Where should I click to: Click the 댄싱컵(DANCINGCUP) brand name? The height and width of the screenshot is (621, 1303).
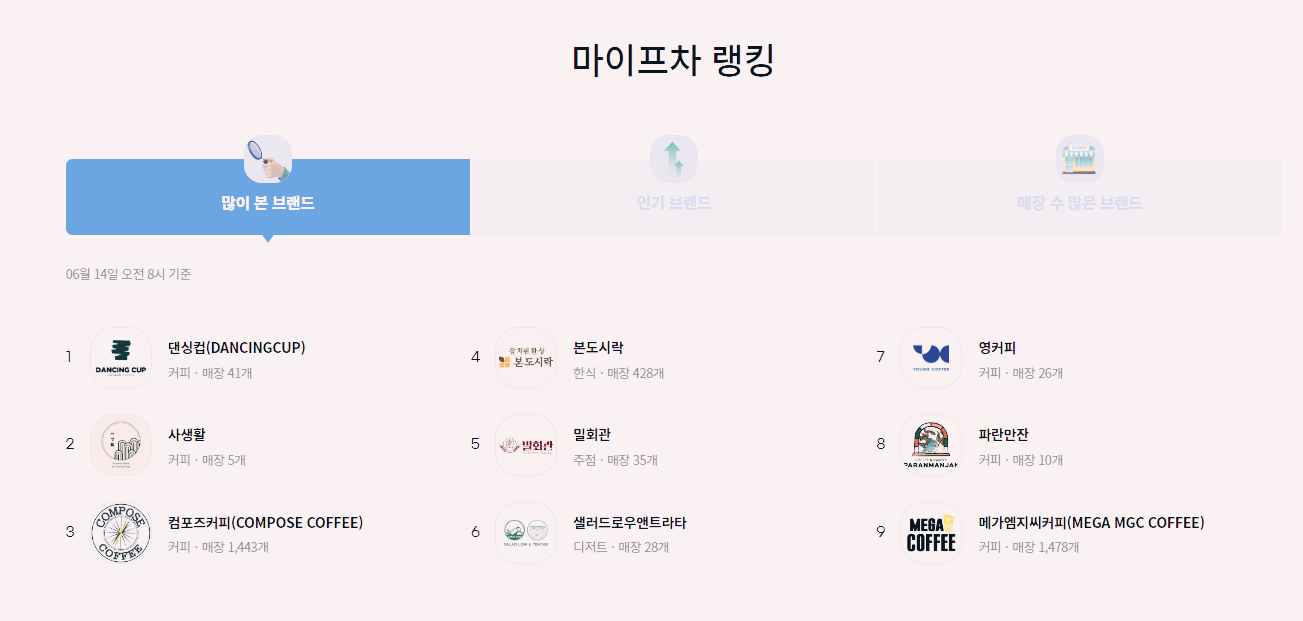pos(236,347)
